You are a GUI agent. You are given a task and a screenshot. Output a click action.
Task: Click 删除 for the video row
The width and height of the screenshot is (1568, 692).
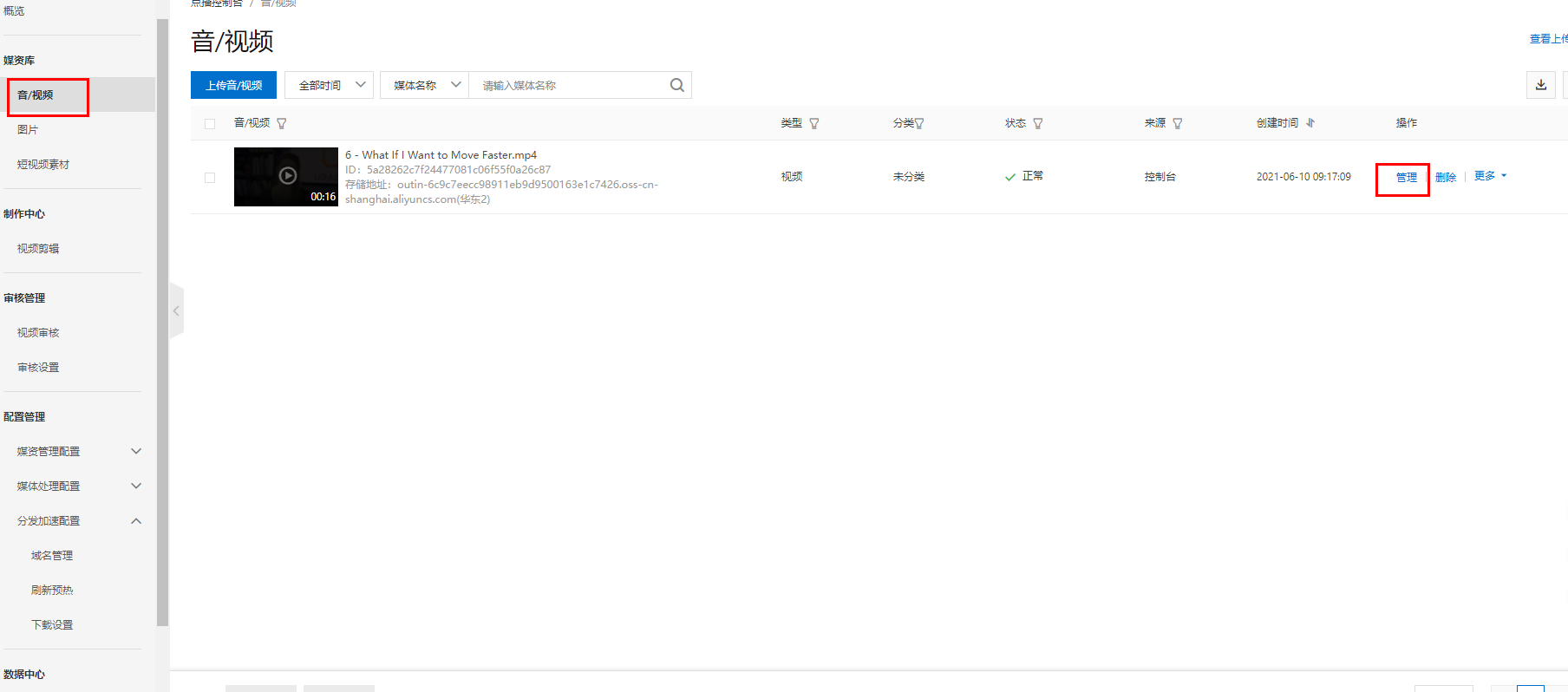(1446, 178)
